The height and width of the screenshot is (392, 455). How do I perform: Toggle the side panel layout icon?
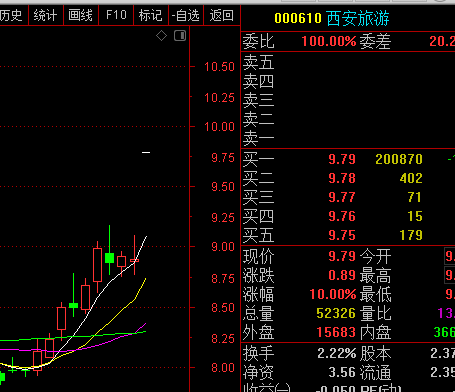pos(180,35)
